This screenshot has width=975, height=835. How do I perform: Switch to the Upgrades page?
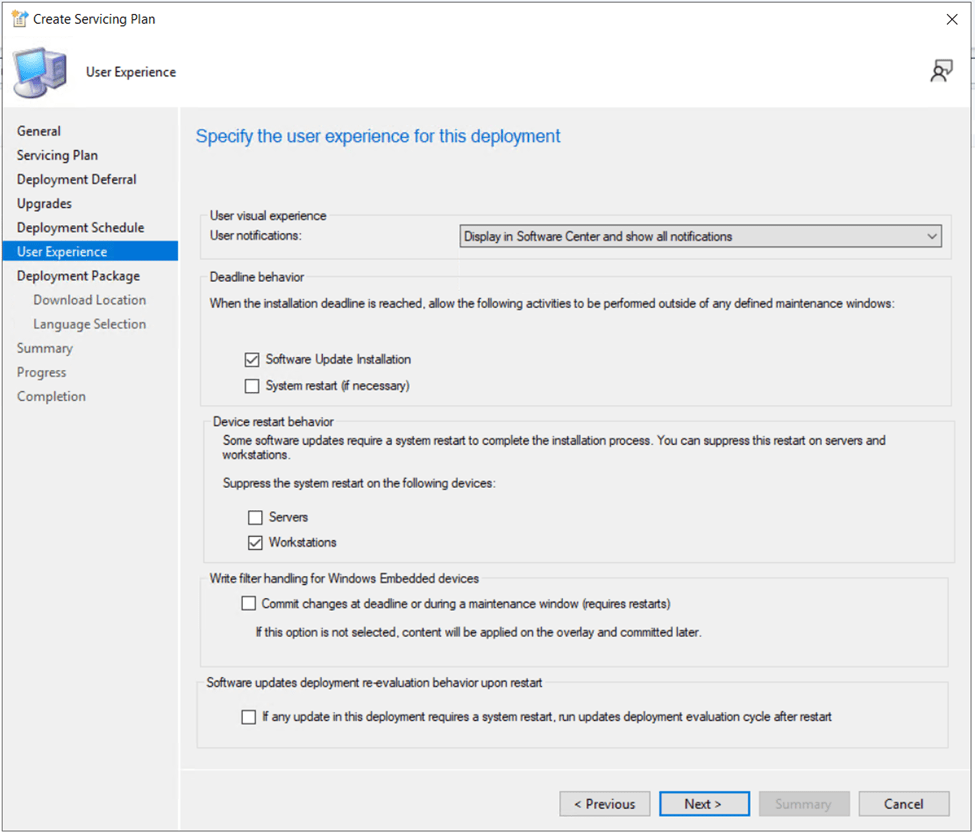tap(44, 203)
